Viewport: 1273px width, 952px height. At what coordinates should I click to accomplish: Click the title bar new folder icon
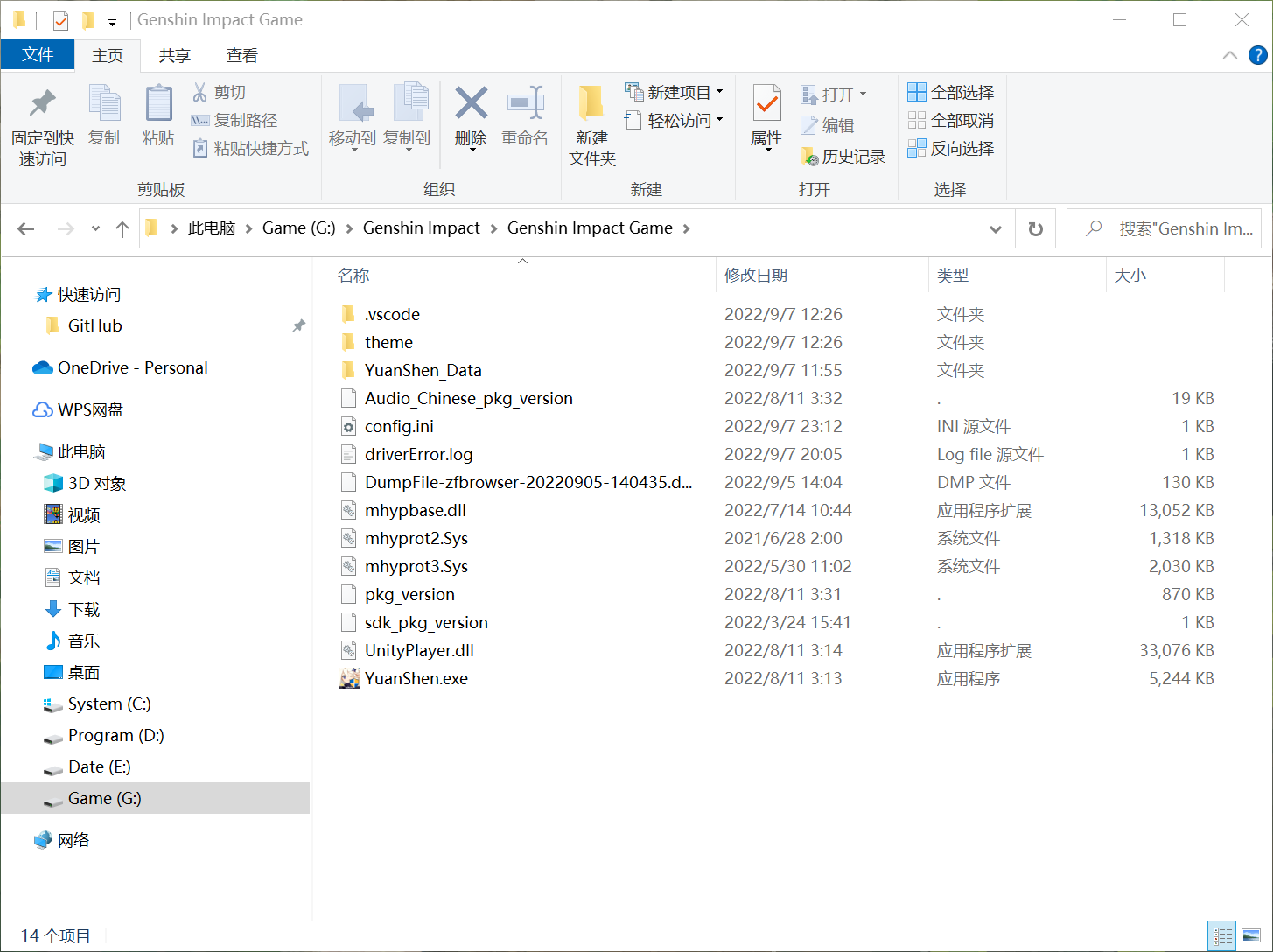tap(88, 20)
